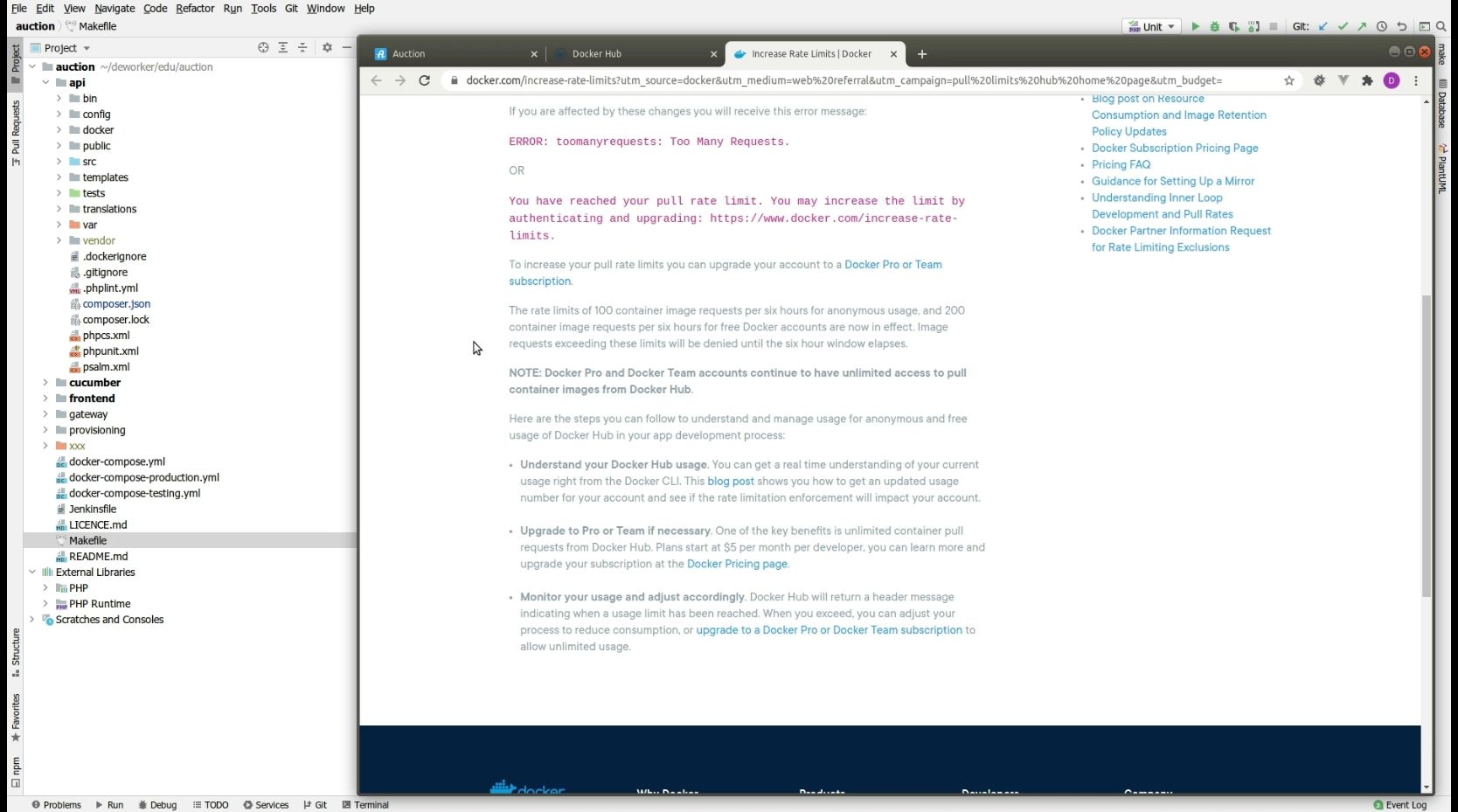
Task: Collapse all nodes in the Project panel
Action: coord(302,47)
